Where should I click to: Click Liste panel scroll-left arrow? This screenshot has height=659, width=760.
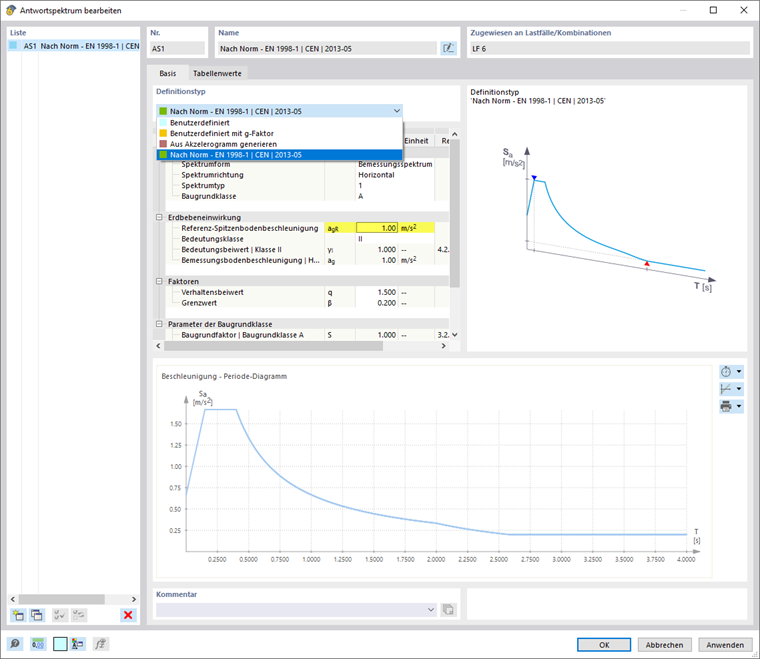coord(13,599)
